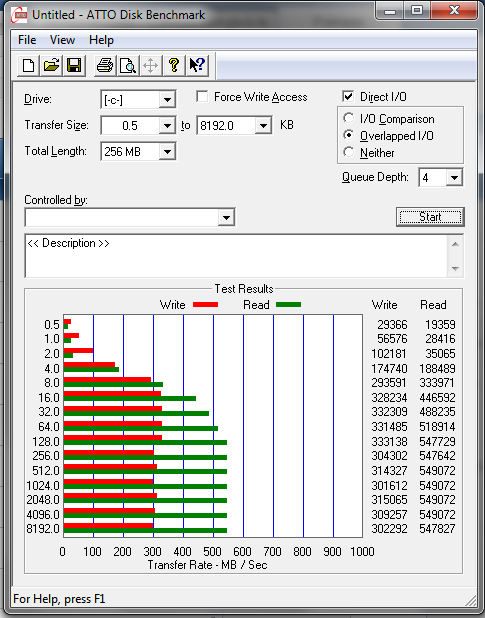Open the View menu

tap(62, 40)
